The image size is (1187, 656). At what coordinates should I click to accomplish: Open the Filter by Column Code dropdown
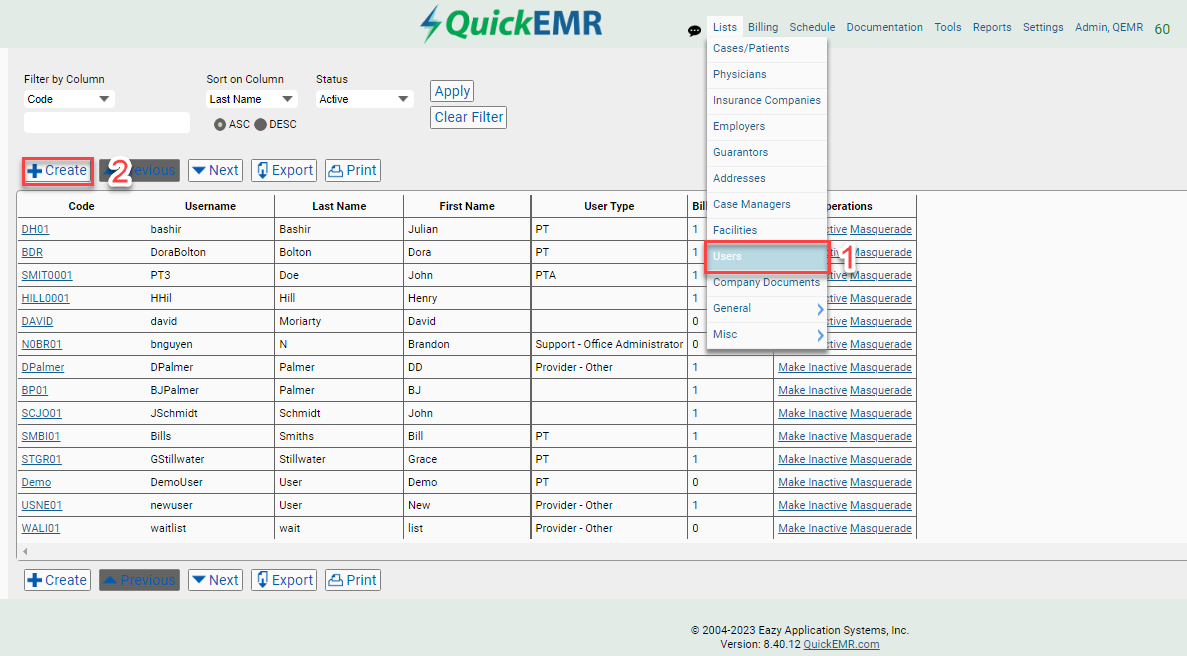69,99
